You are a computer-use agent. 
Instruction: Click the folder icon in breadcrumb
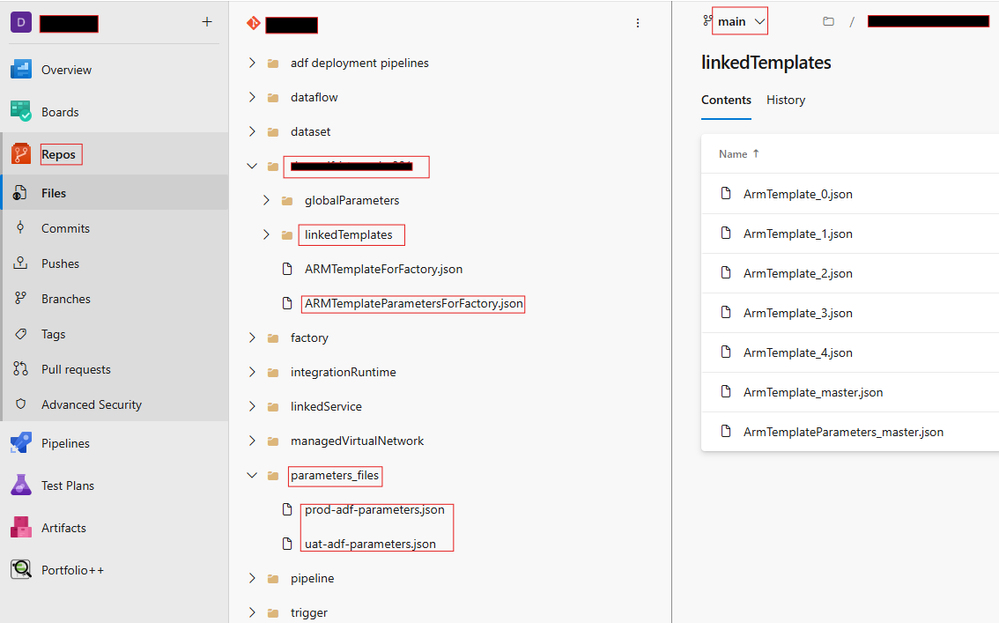coord(828,22)
